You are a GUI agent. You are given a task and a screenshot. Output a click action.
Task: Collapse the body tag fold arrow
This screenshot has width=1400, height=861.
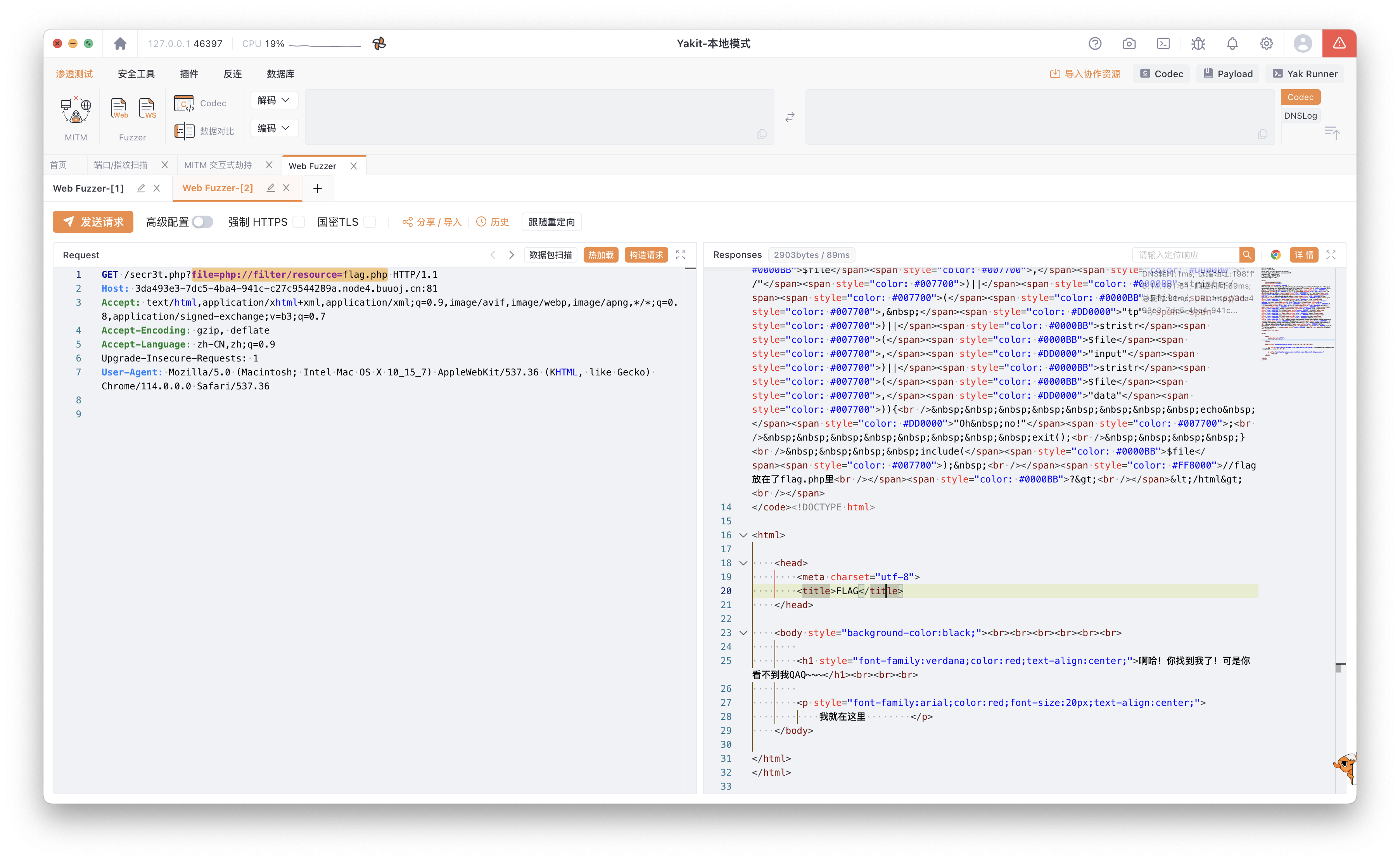pyautogui.click(x=743, y=633)
